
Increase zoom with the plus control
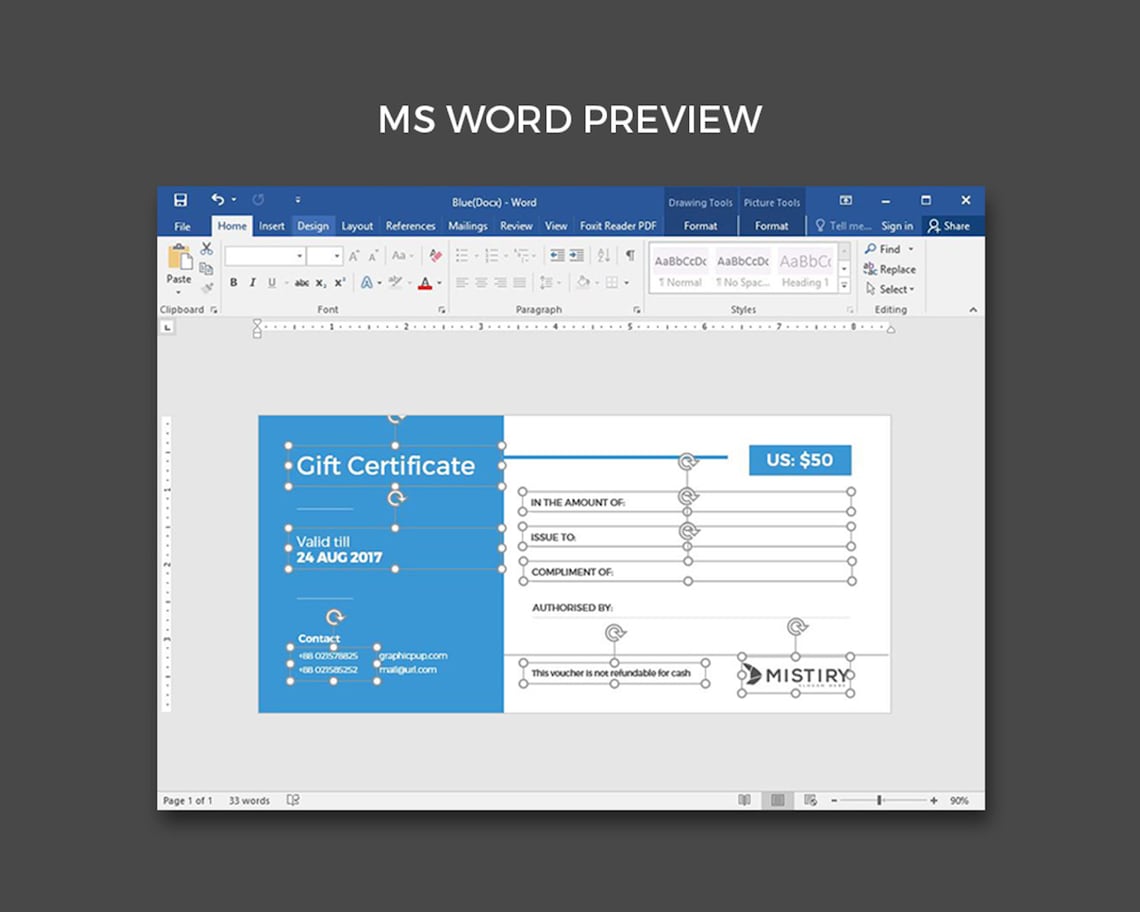tap(932, 800)
